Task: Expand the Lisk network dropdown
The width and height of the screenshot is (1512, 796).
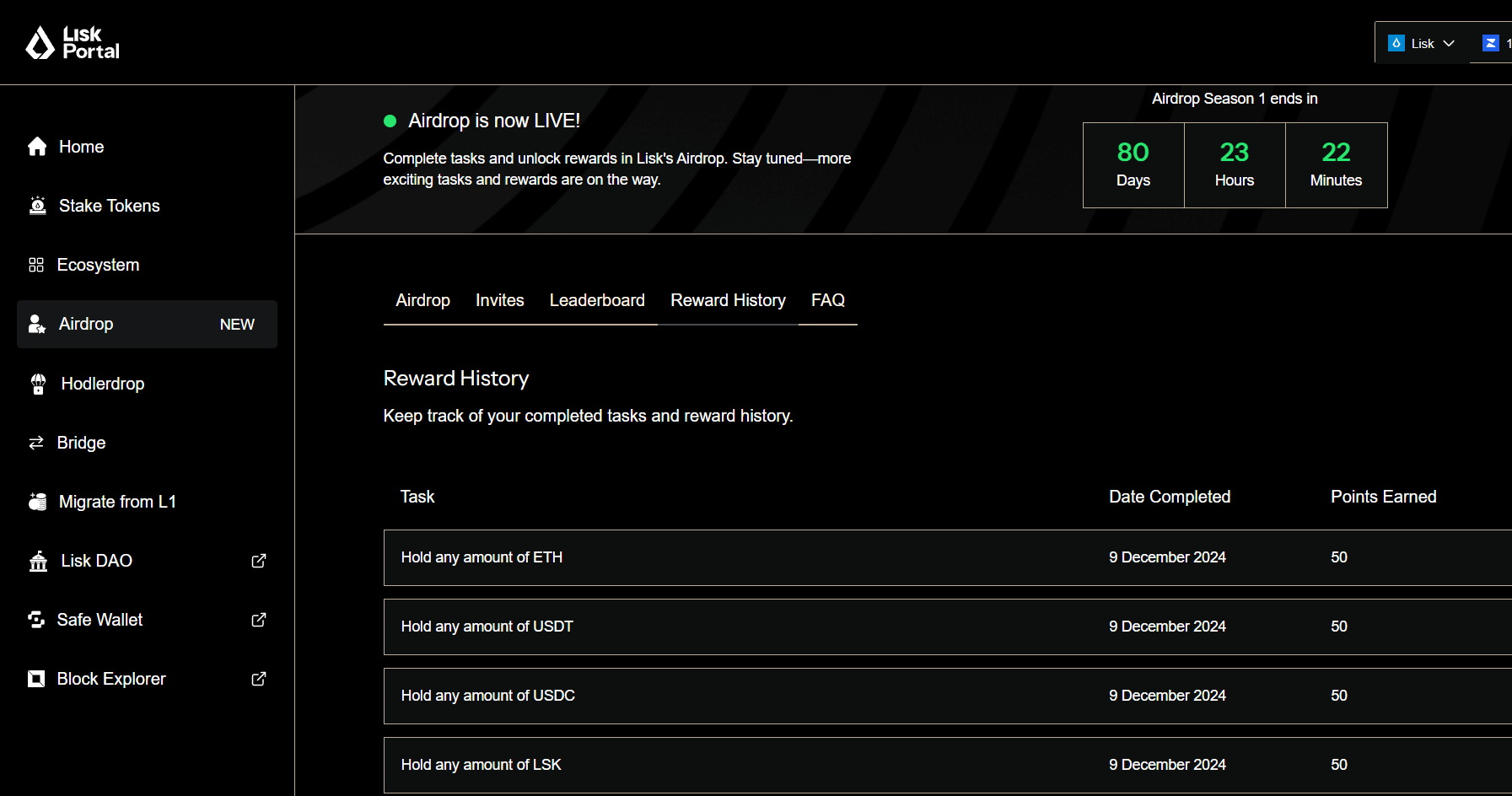Action: (1421, 43)
